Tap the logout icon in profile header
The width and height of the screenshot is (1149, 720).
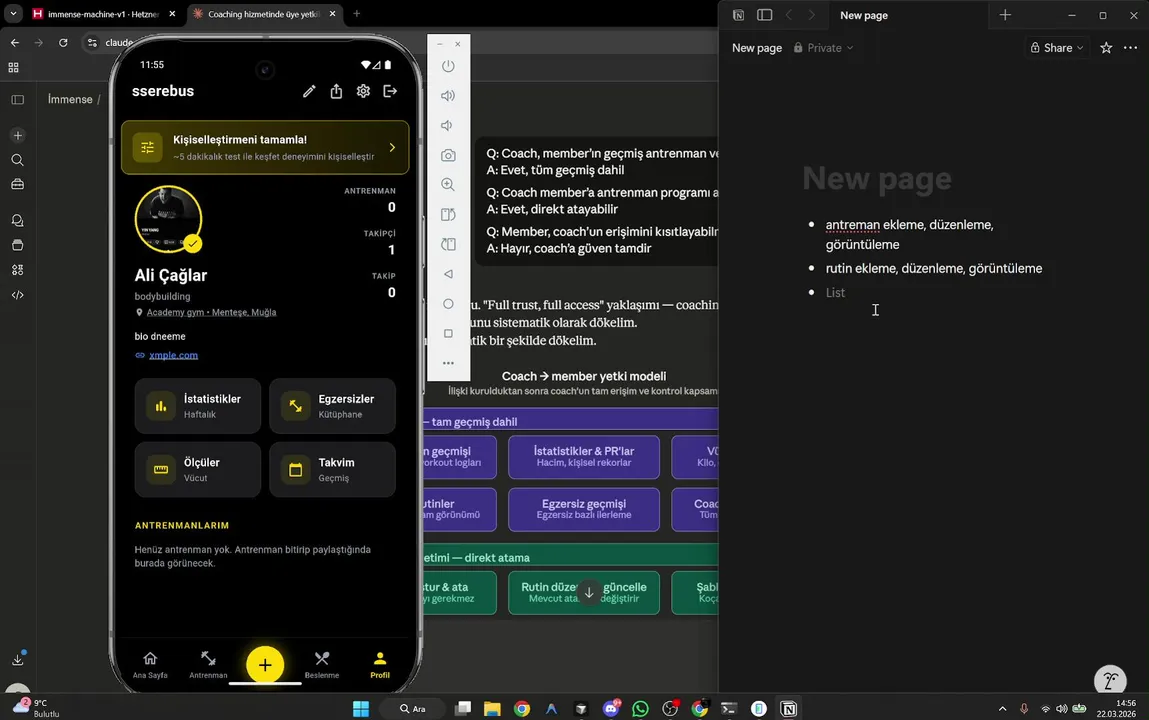tap(390, 91)
